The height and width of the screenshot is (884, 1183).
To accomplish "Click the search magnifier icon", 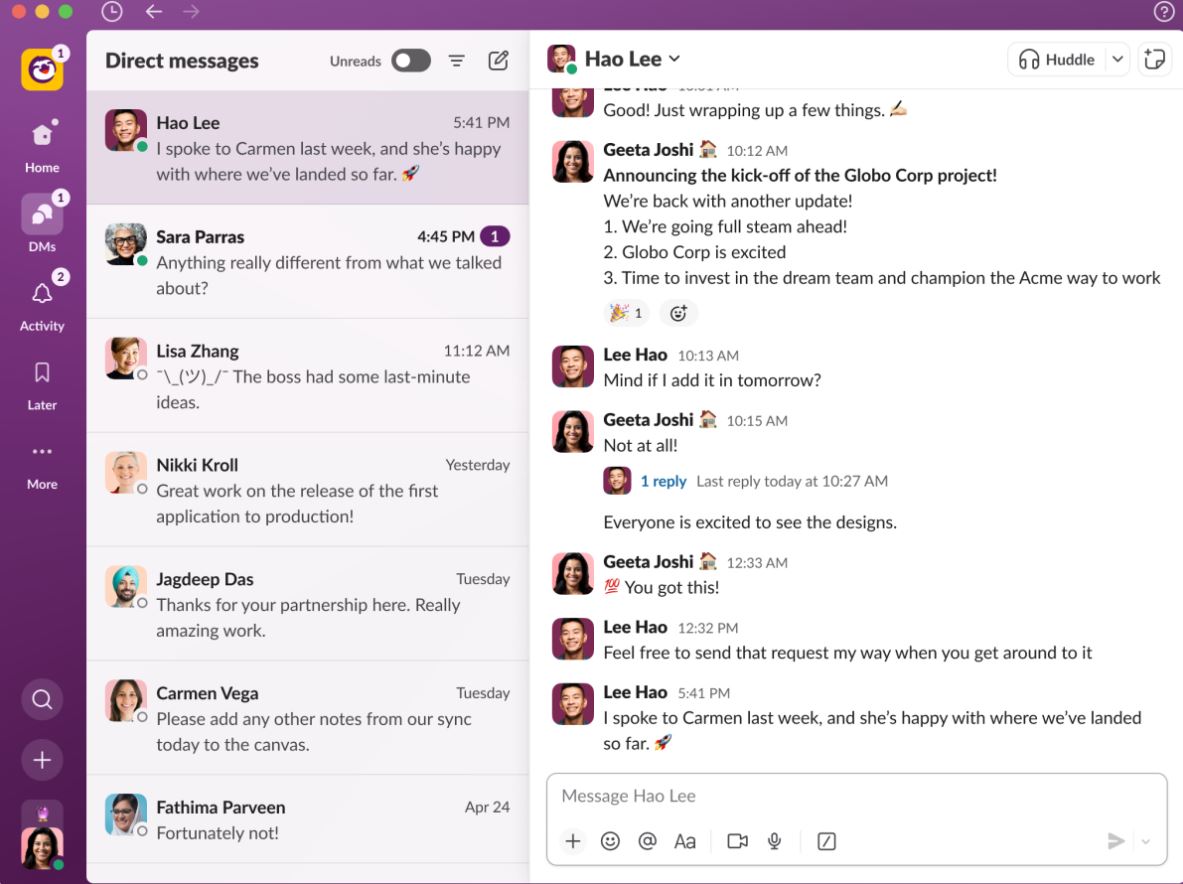I will (x=42, y=699).
